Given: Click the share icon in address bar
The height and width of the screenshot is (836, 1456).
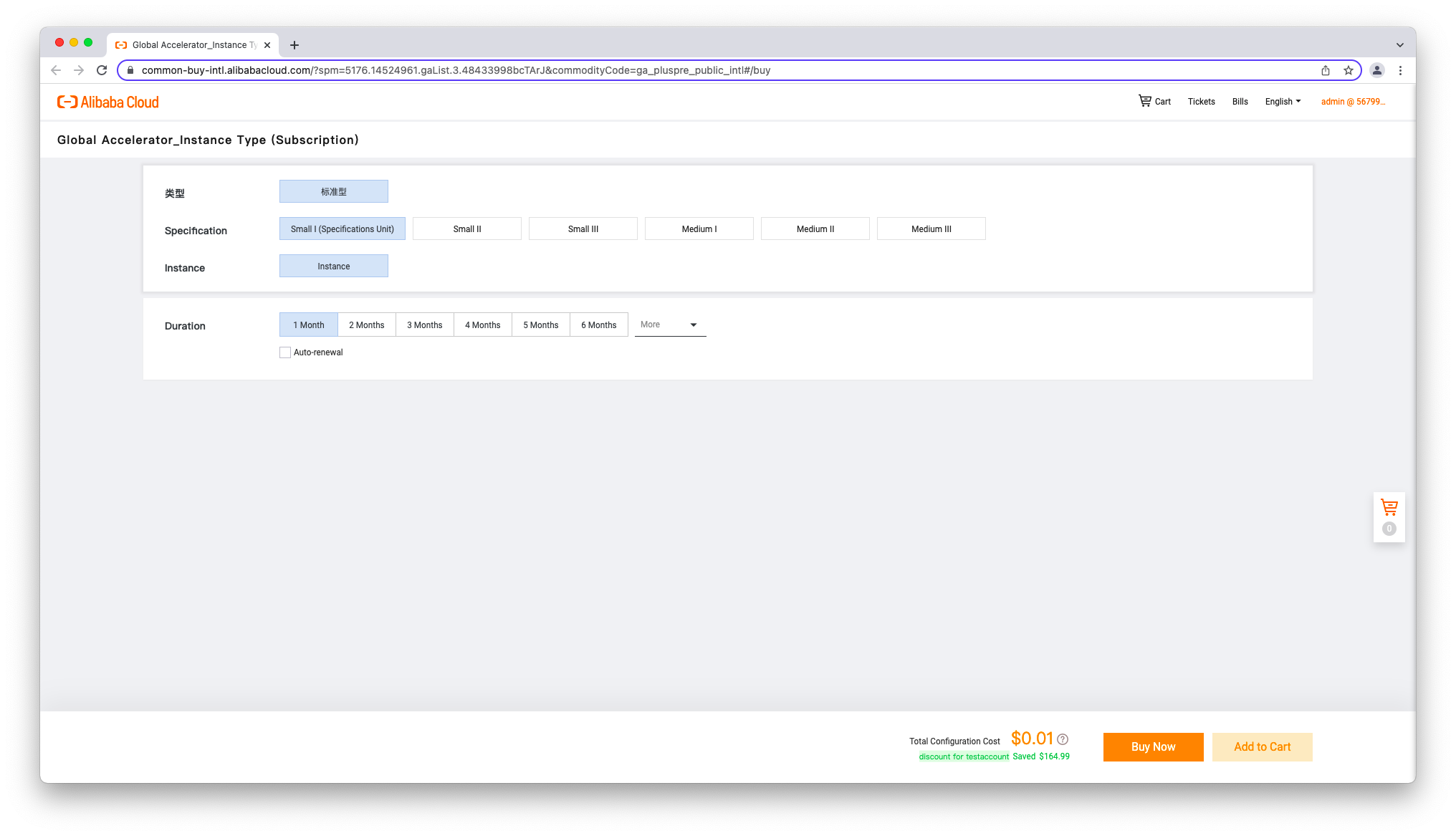Looking at the screenshot, I should click(x=1326, y=70).
